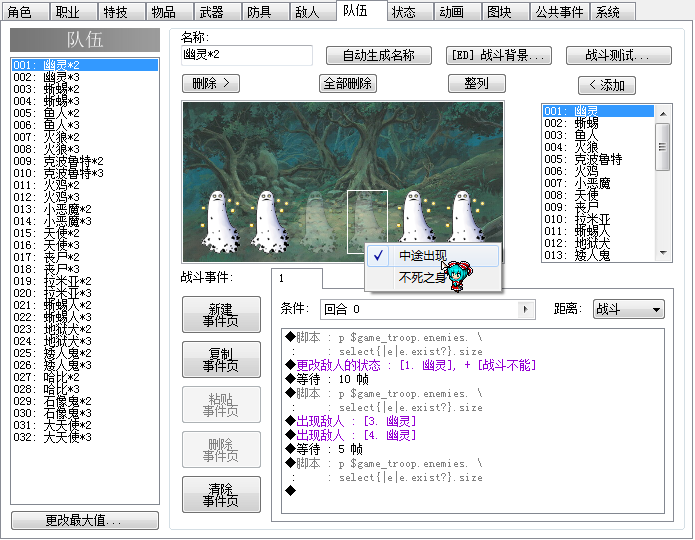Click the 删除 > button
Screen dimensions: 695x540
211,83
